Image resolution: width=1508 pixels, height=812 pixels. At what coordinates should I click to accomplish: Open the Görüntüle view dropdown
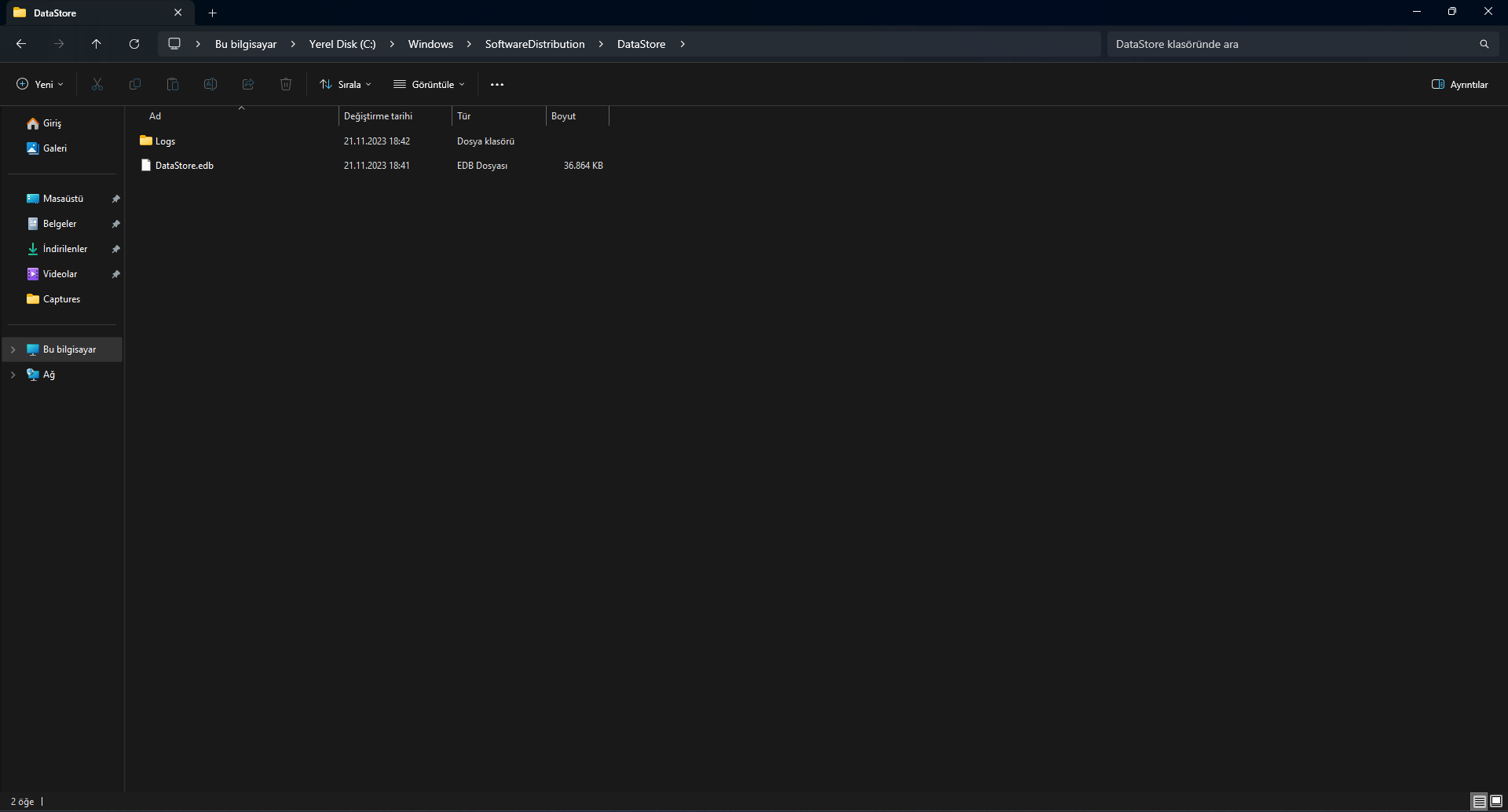click(x=430, y=84)
